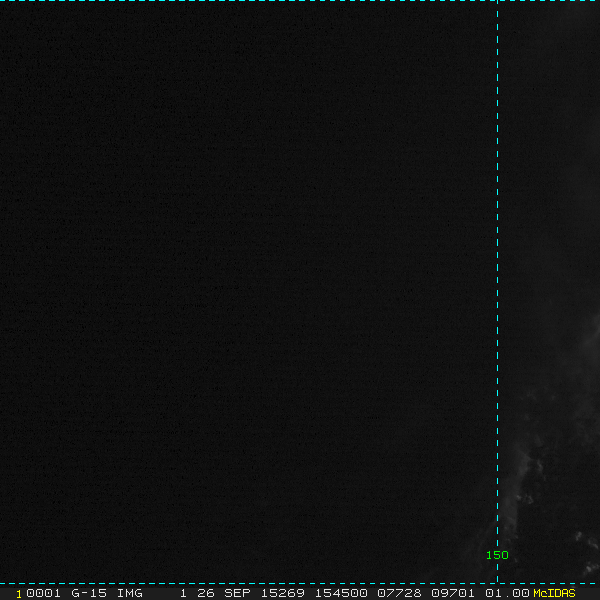Click the center of the dark image area
Image resolution: width=600 pixels, height=600 pixels.
click(x=250, y=290)
